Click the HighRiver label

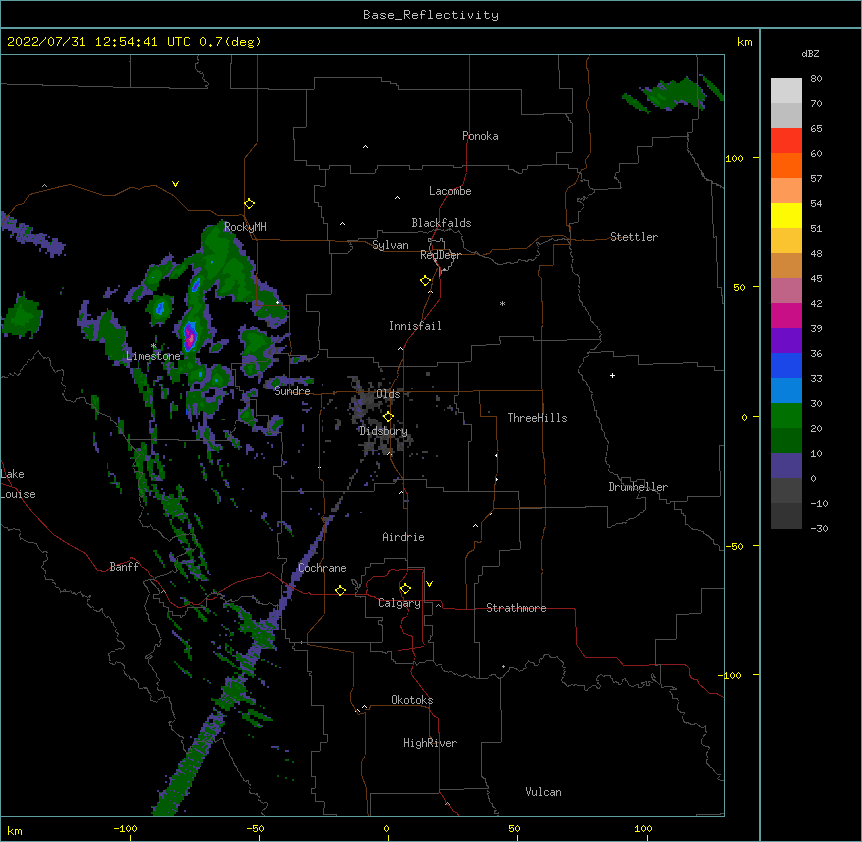(x=430, y=743)
